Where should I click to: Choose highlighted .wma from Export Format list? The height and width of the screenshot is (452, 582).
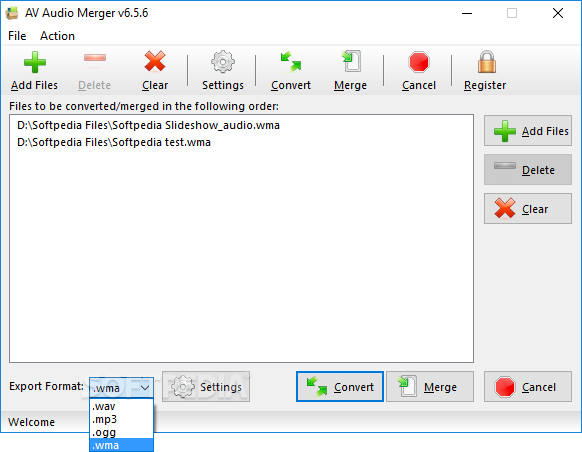pos(121,445)
